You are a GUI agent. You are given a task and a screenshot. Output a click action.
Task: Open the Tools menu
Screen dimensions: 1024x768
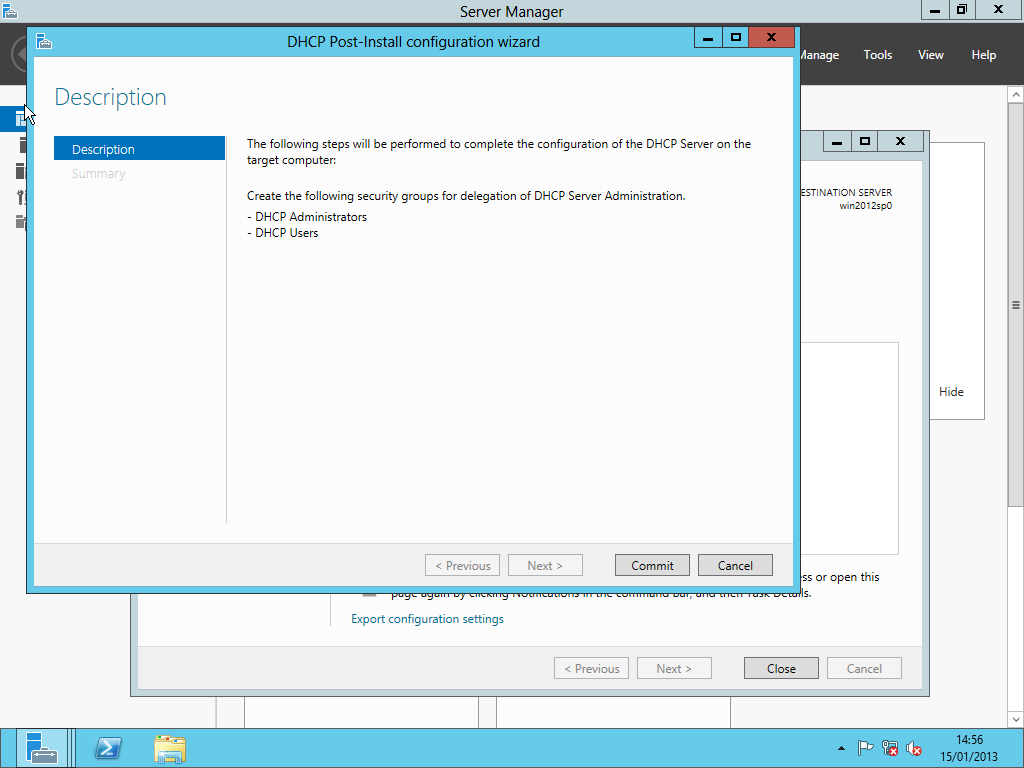[x=878, y=55]
